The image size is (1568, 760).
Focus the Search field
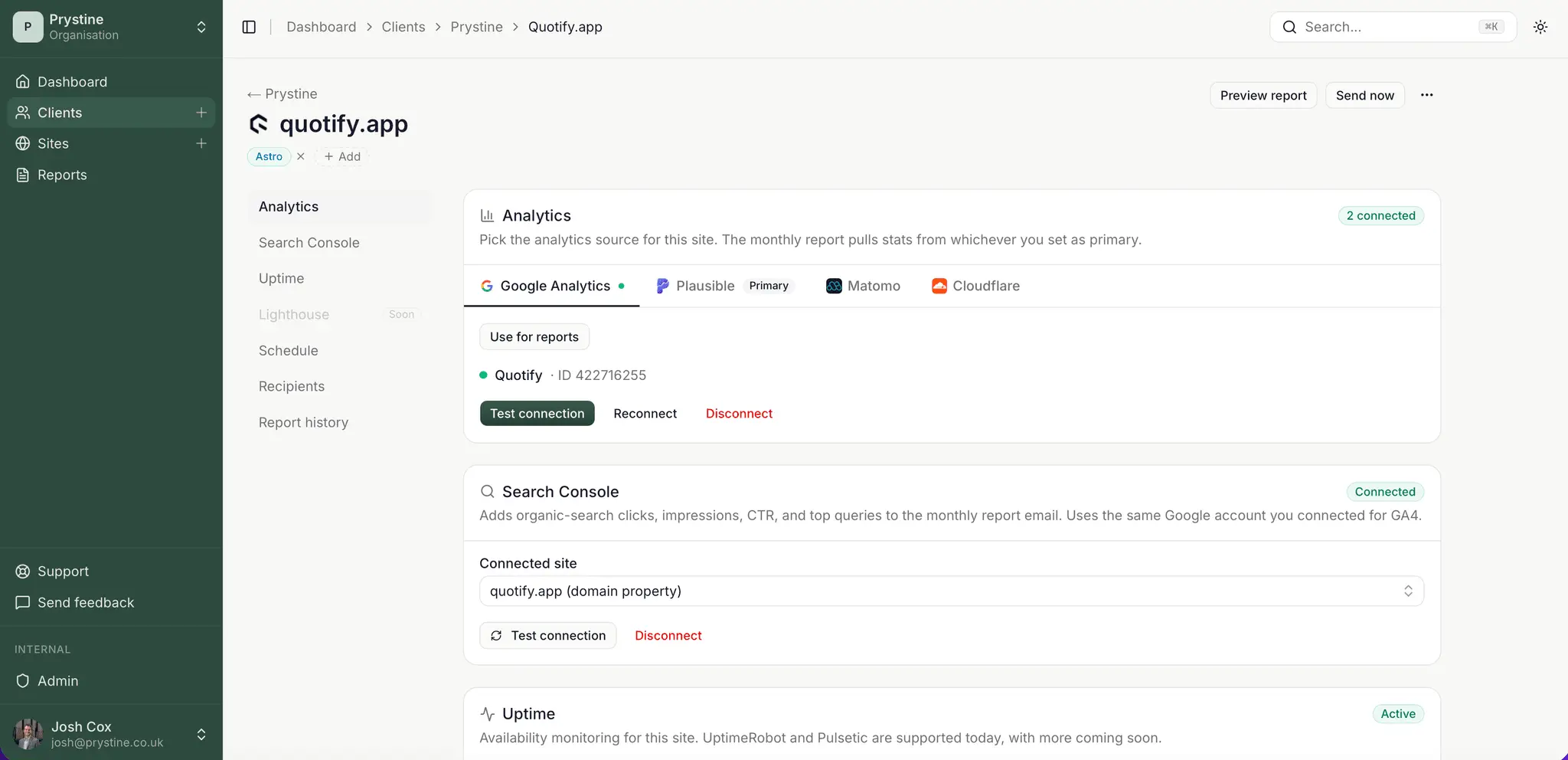coord(1393,27)
